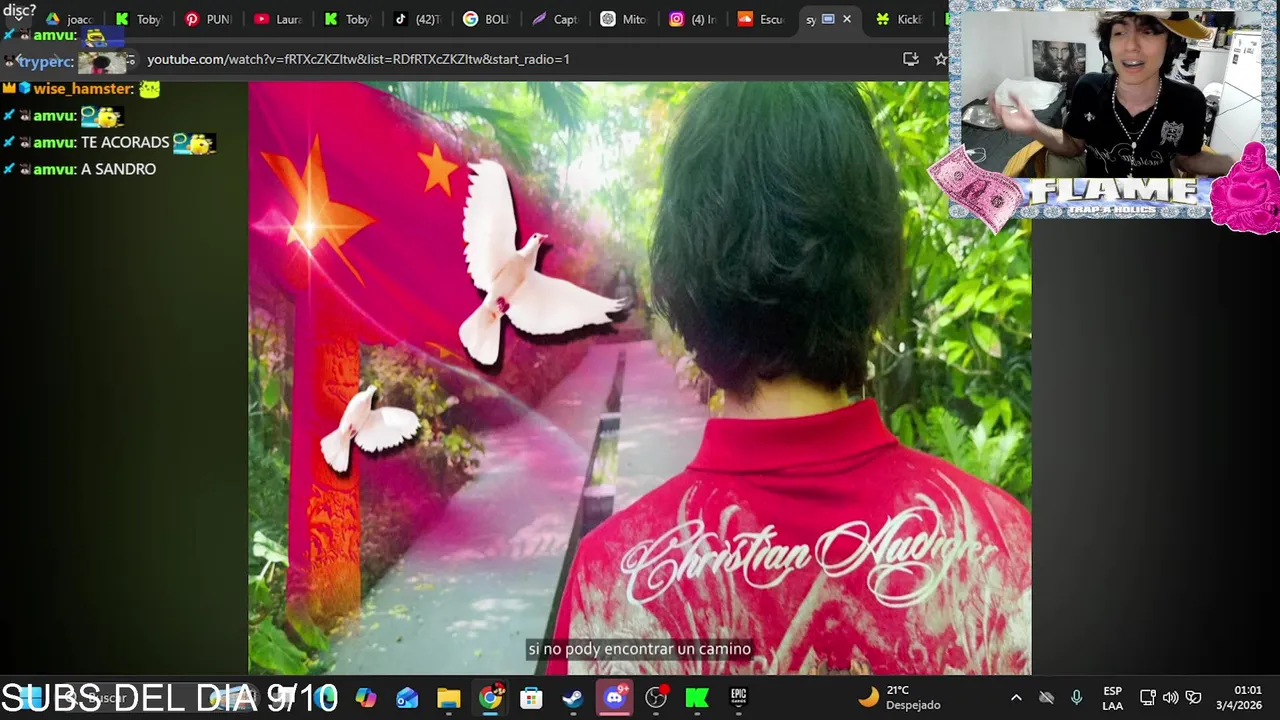The height and width of the screenshot is (720, 1280).
Task: Switch to the 'Escu' SoundCloud tab
Action: 761,19
